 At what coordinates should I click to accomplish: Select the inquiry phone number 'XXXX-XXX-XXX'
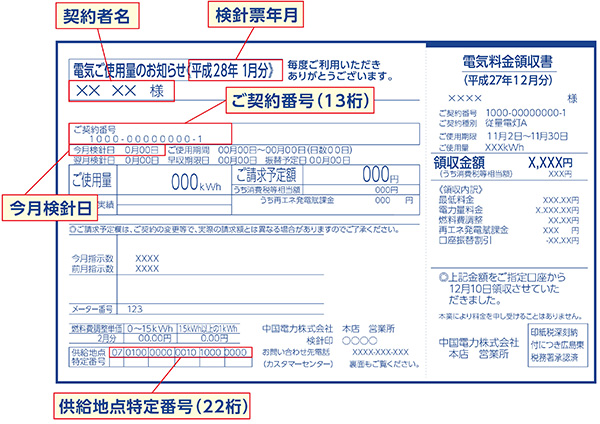click(x=380, y=352)
